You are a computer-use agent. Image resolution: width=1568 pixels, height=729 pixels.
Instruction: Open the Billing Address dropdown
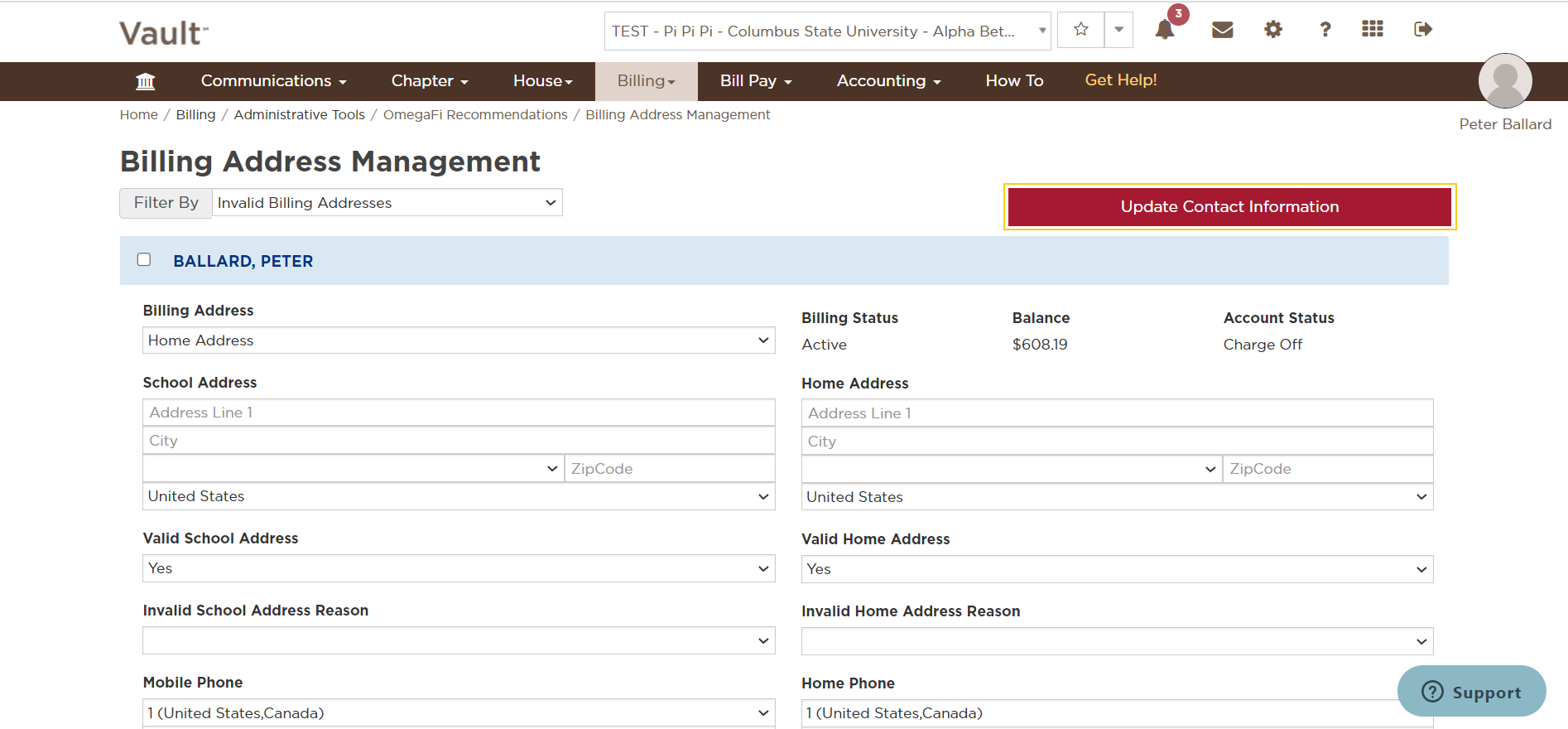coord(458,340)
